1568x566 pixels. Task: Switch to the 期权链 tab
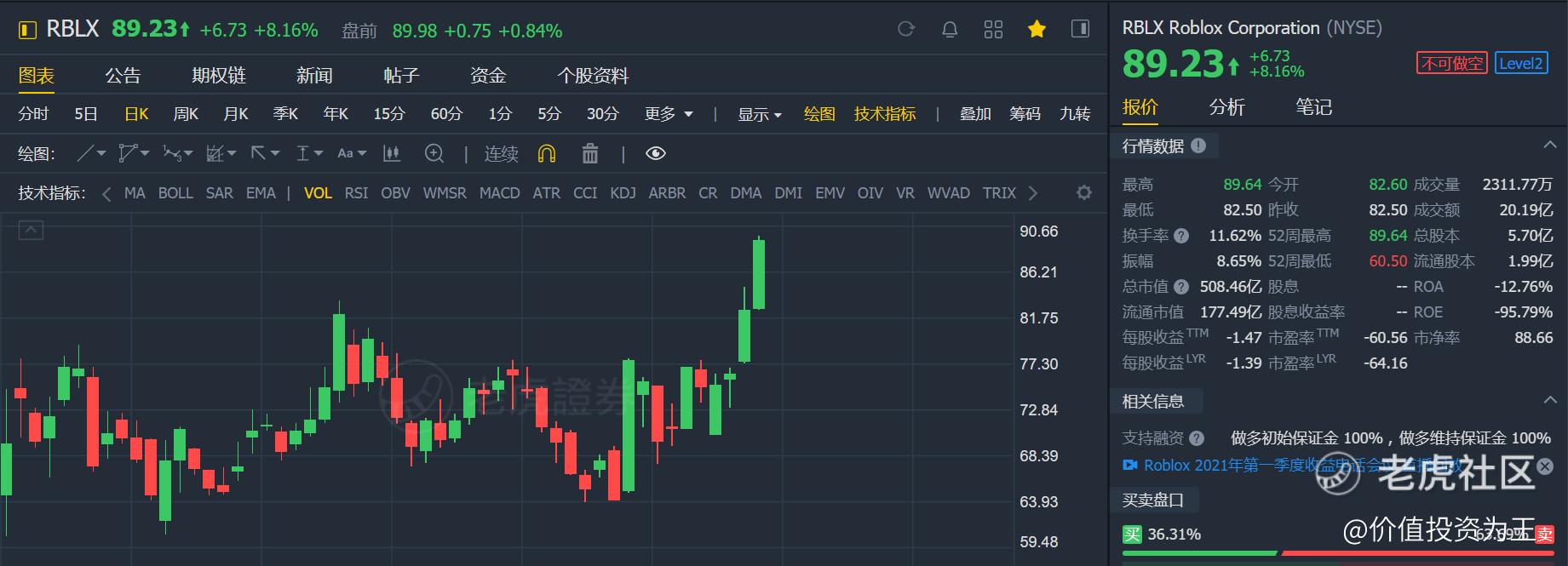(219, 76)
